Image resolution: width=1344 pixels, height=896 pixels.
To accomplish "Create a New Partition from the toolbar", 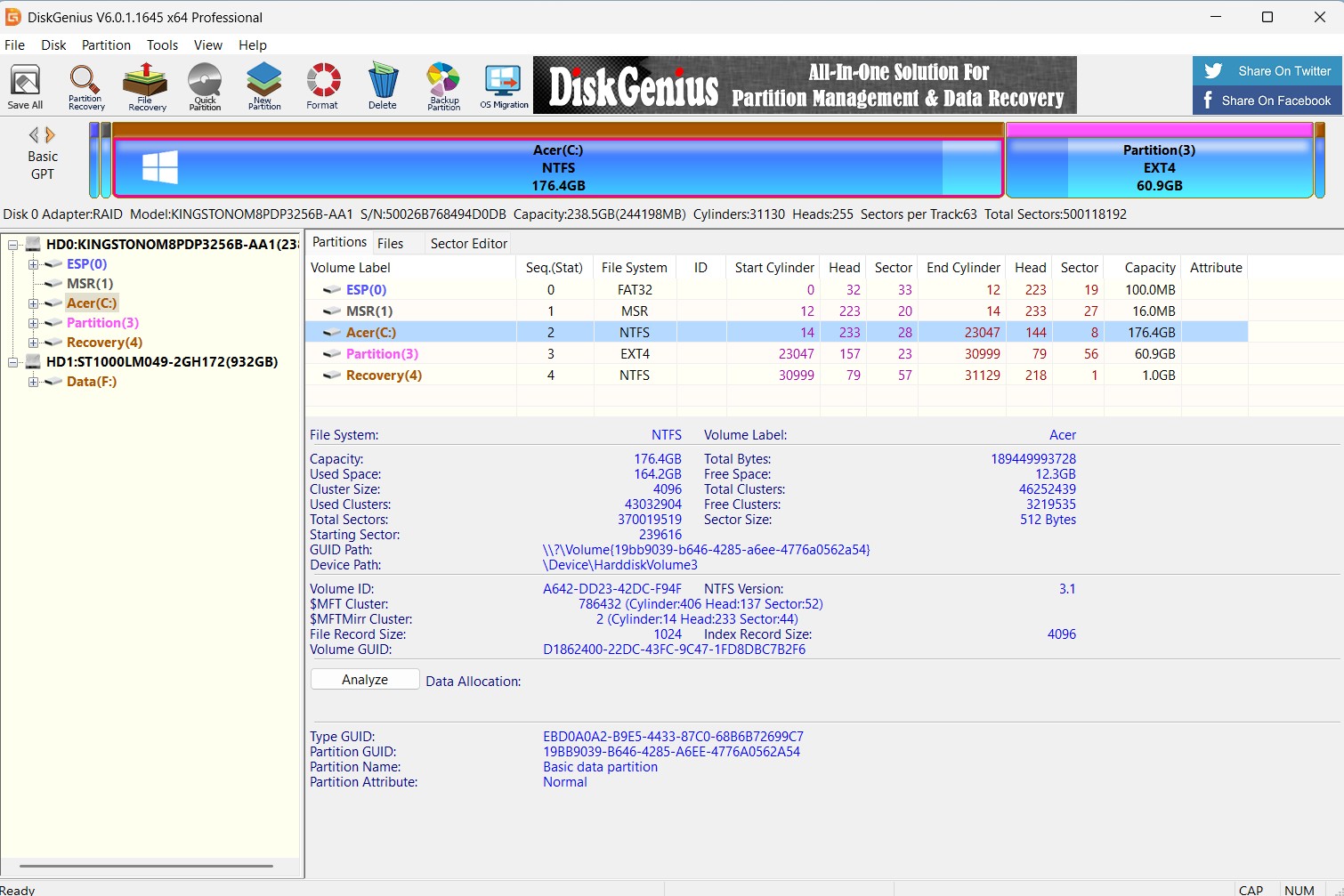I will [264, 86].
